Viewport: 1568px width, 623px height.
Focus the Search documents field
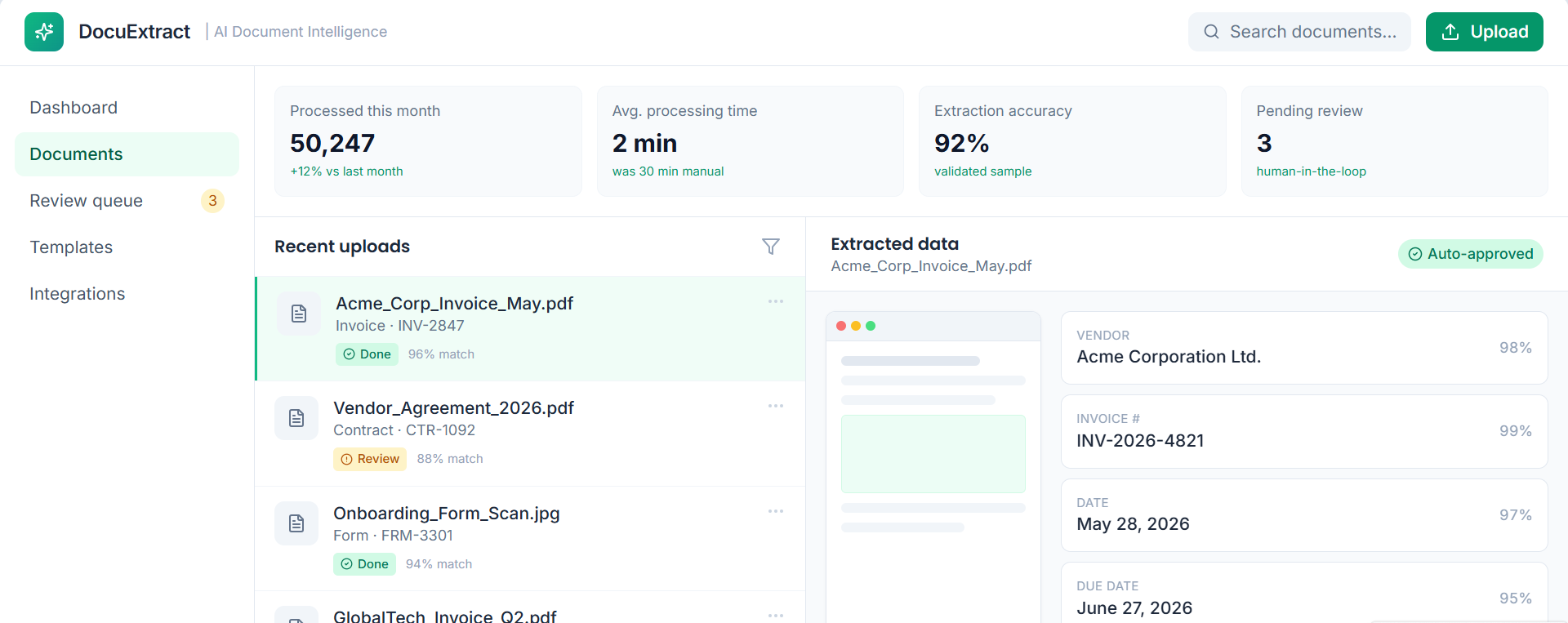click(x=1299, y=32)
